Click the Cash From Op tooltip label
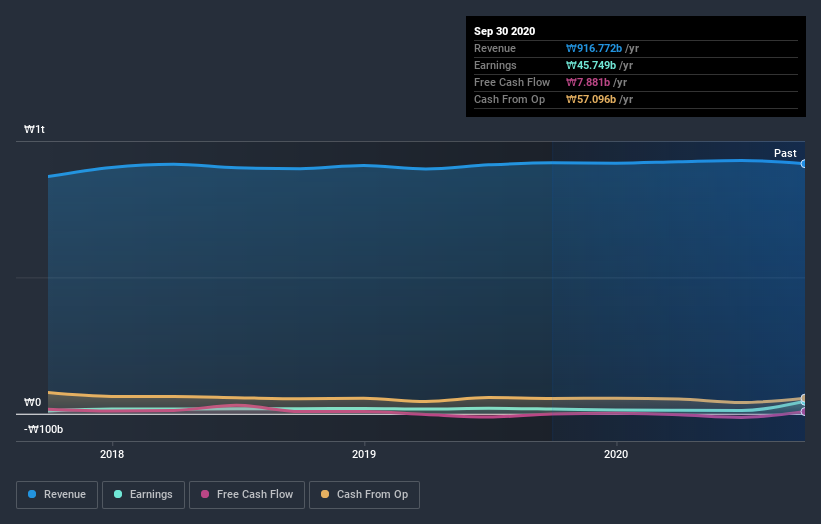This screenshot has width=821, height=524. coord(509,99)
